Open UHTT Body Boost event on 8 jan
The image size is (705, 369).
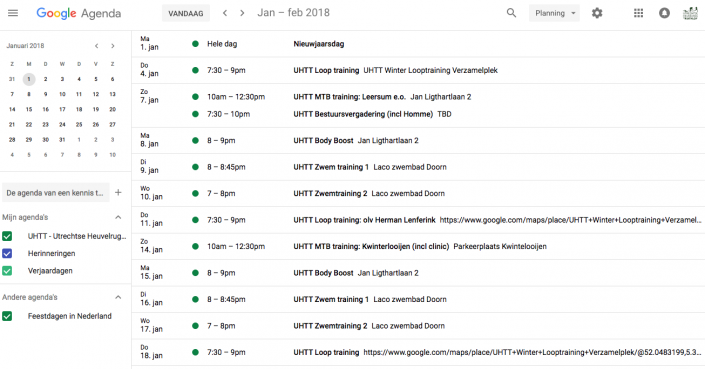[323, 141]
